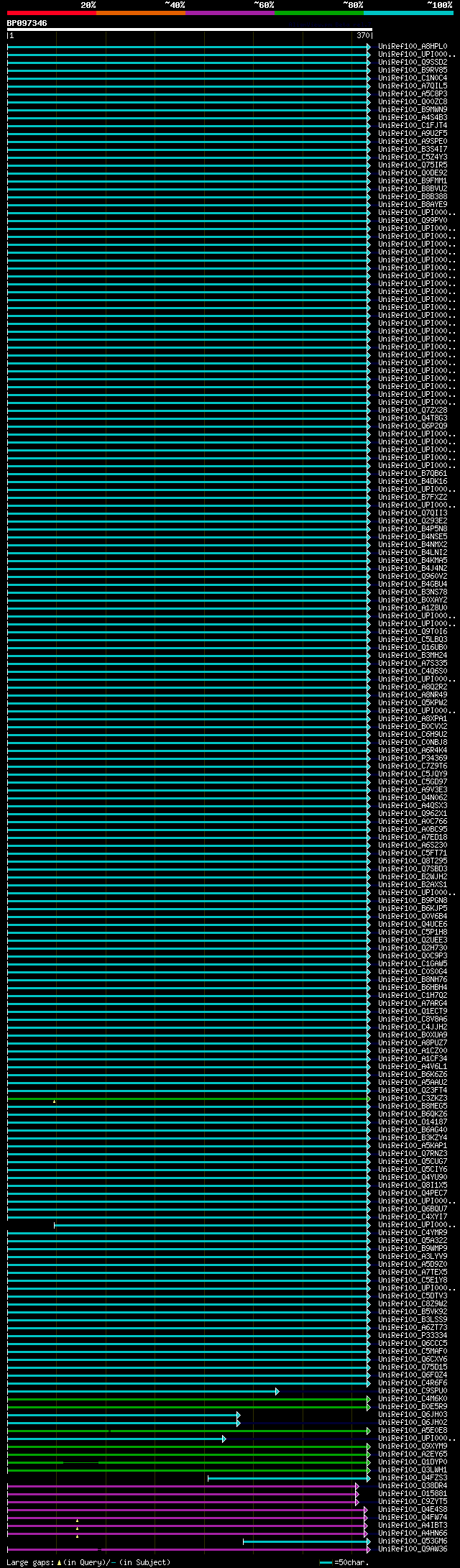Screen dimensions: 460x1568
Task: Select hit label UniRef100_B9PGN8
Action: pyautogui.click(x=413, y=901)
